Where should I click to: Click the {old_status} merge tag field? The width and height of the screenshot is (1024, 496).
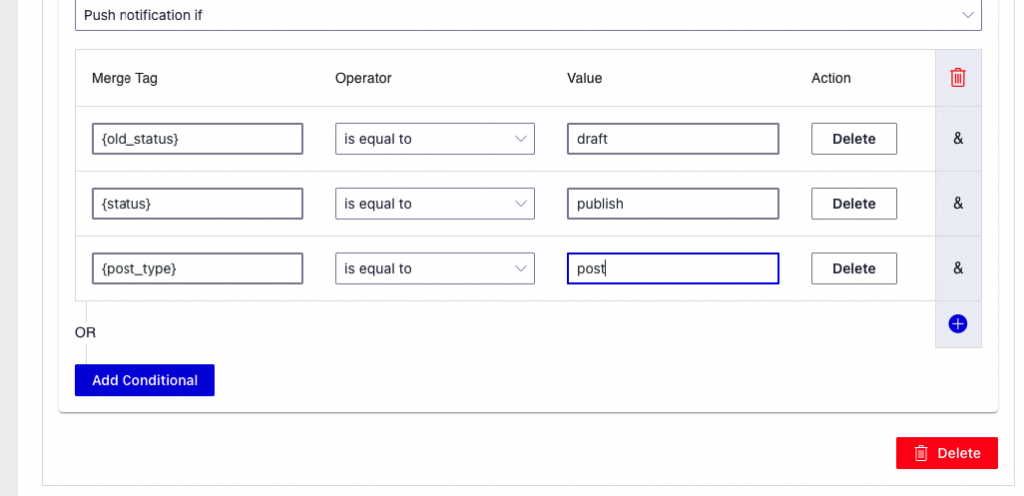197,139
